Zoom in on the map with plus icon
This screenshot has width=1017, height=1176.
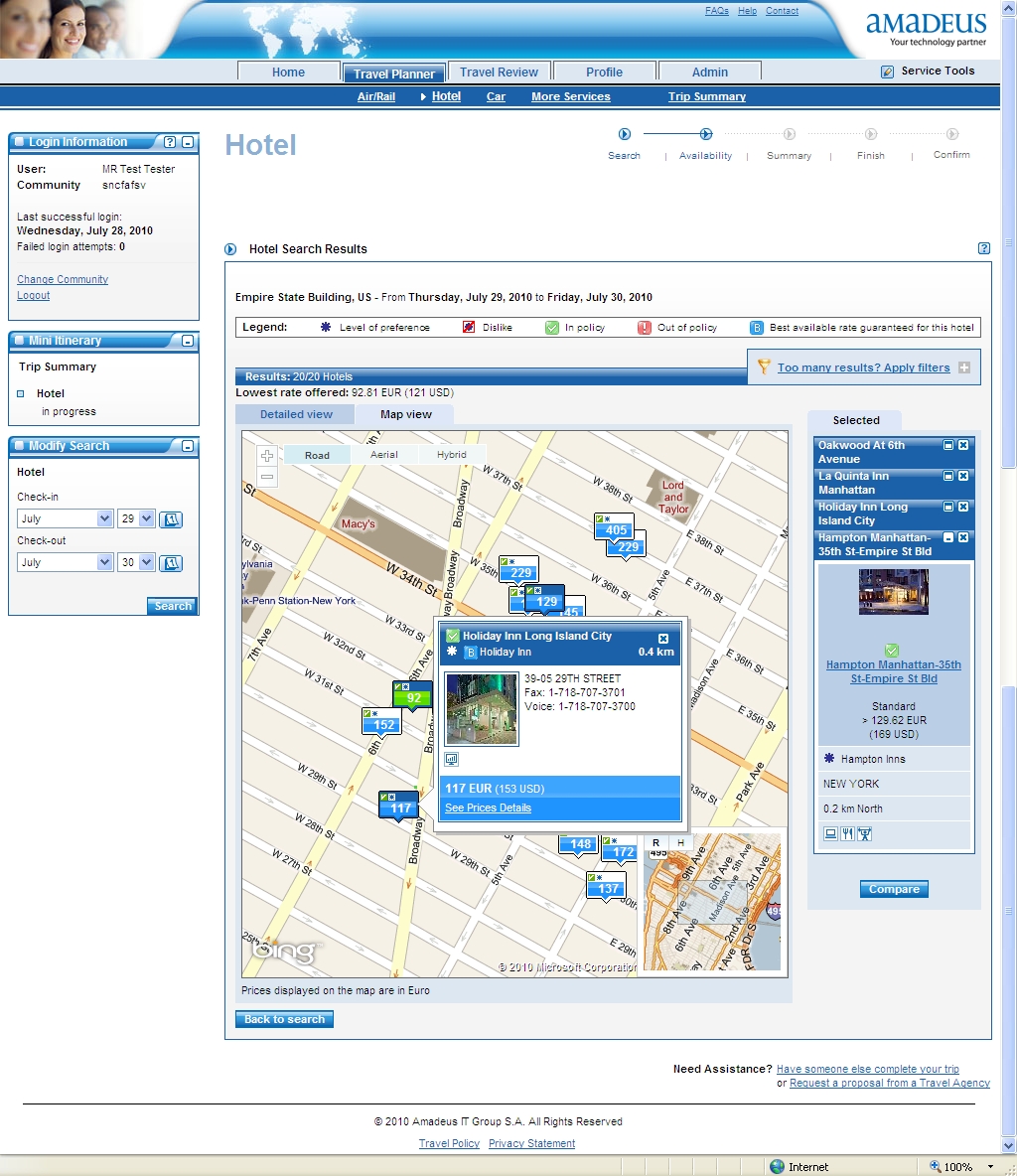point(267,456)
